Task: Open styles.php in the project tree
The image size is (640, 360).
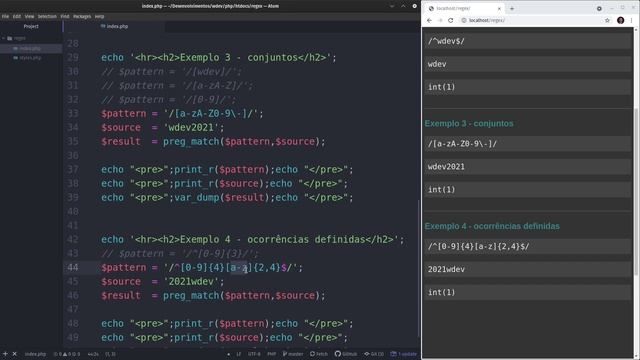Action: coord(30,58)
